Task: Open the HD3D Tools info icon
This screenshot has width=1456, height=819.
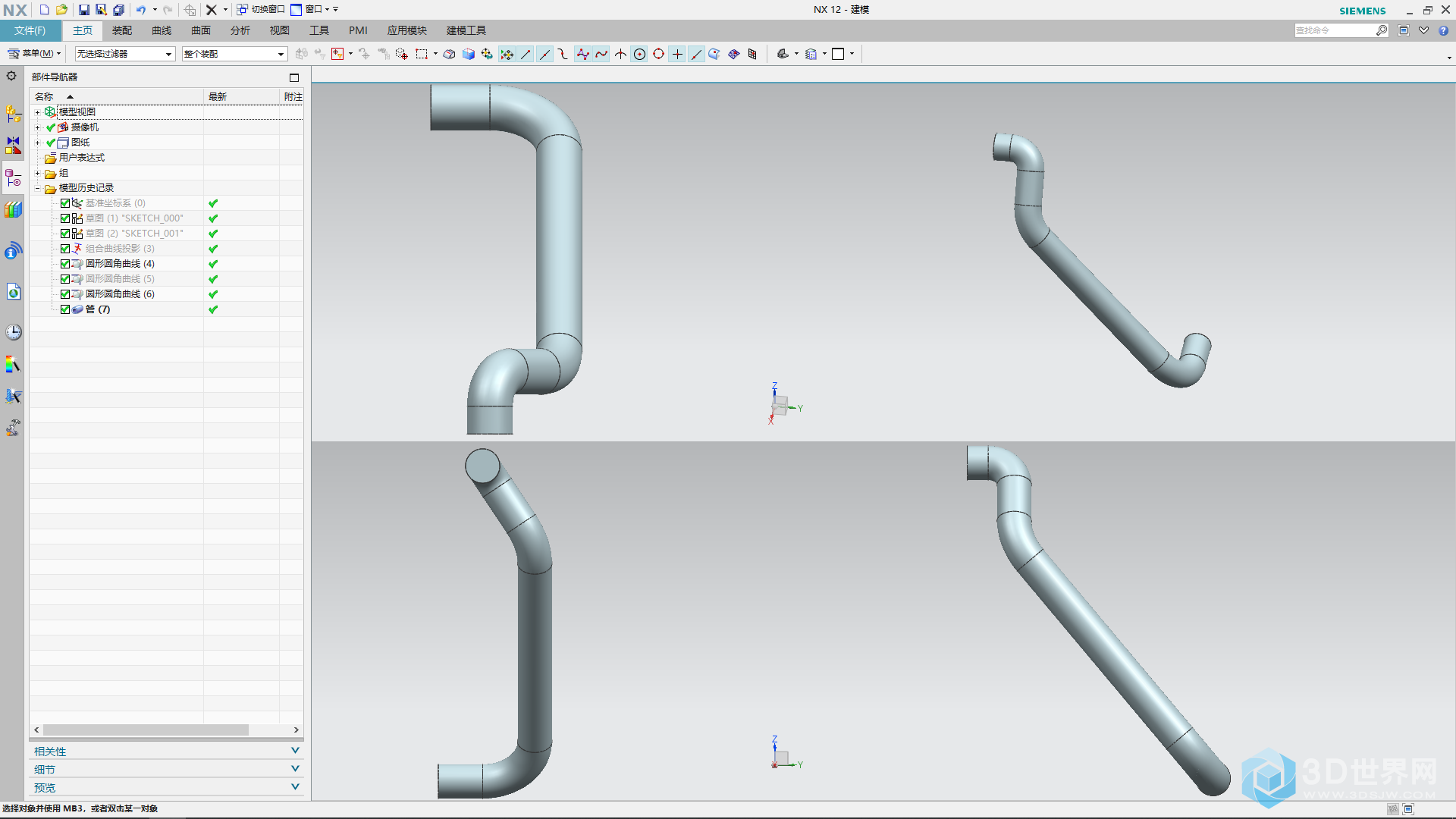Action: pos(14,250)
